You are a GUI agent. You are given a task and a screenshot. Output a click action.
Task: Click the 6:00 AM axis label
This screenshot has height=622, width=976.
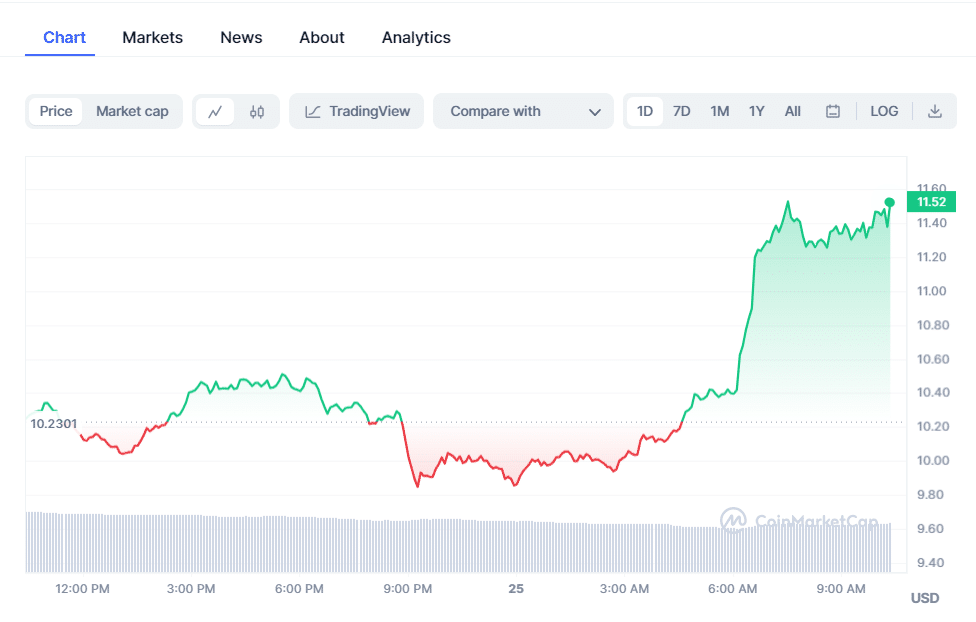(x=733, y=589)
